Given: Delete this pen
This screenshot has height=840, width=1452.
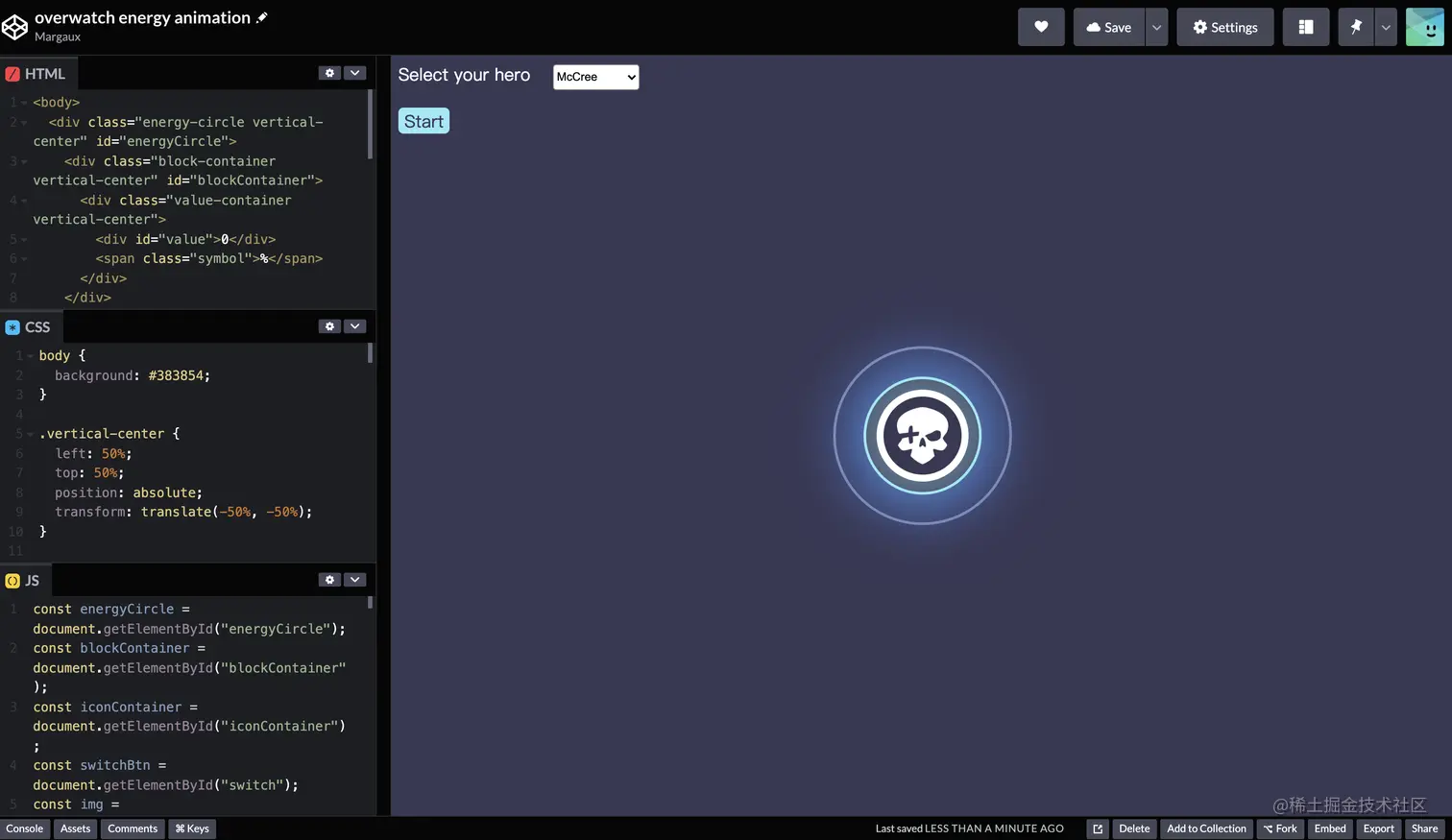Looking at the screenshot, I should [1134, 828].
